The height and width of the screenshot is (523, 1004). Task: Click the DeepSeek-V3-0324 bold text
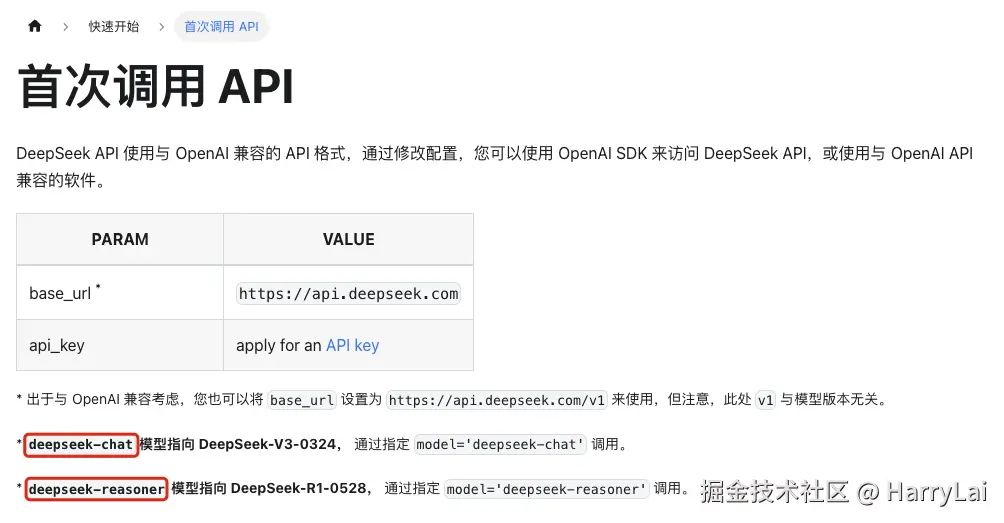(267, 444)
